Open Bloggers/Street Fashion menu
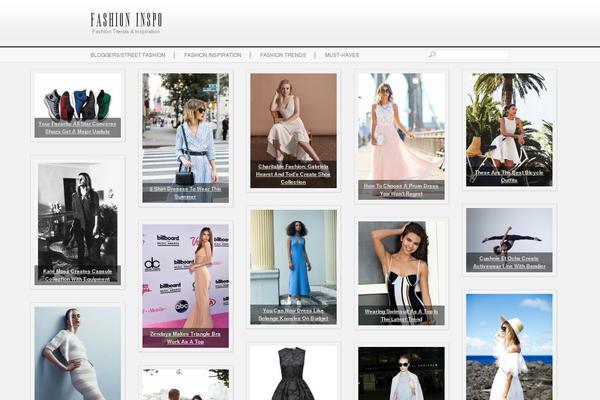Viewport: 600px width, 400px height. point(128,55)
